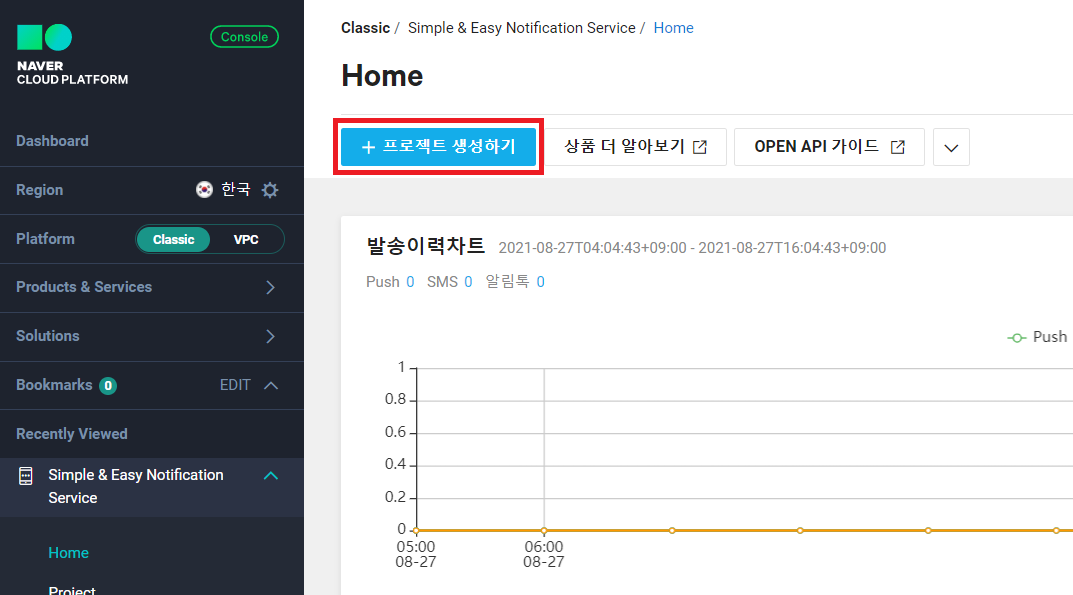Viewport: 1073px width, 595px height.
Task: Open Solutions menu item
Action: pyautogui.click(x=151, y=336)
